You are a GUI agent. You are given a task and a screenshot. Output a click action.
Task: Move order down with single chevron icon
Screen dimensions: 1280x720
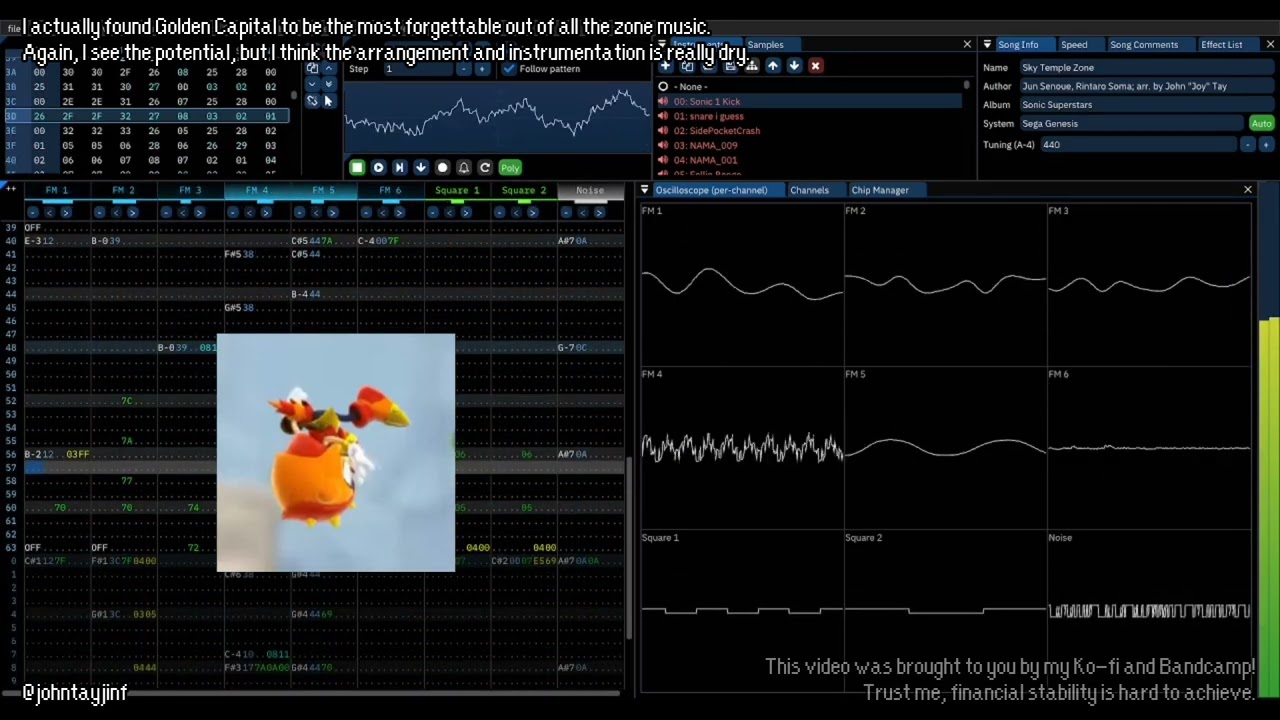click(312, 85)
